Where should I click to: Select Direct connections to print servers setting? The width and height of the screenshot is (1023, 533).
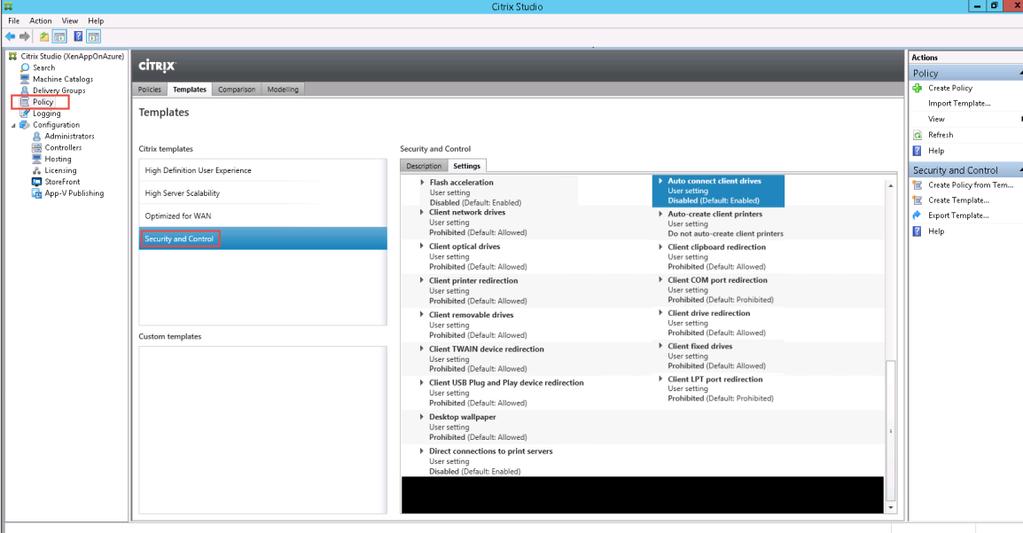491,451
